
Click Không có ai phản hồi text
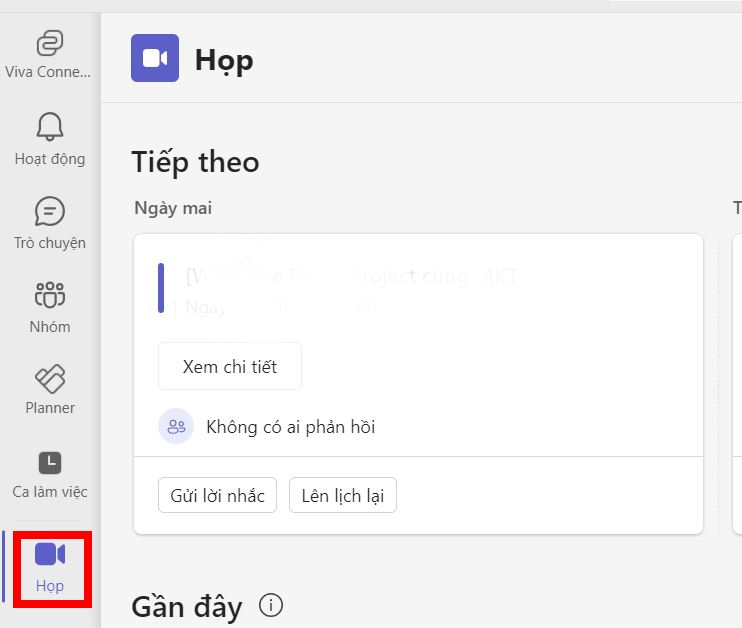click(290, 427)
